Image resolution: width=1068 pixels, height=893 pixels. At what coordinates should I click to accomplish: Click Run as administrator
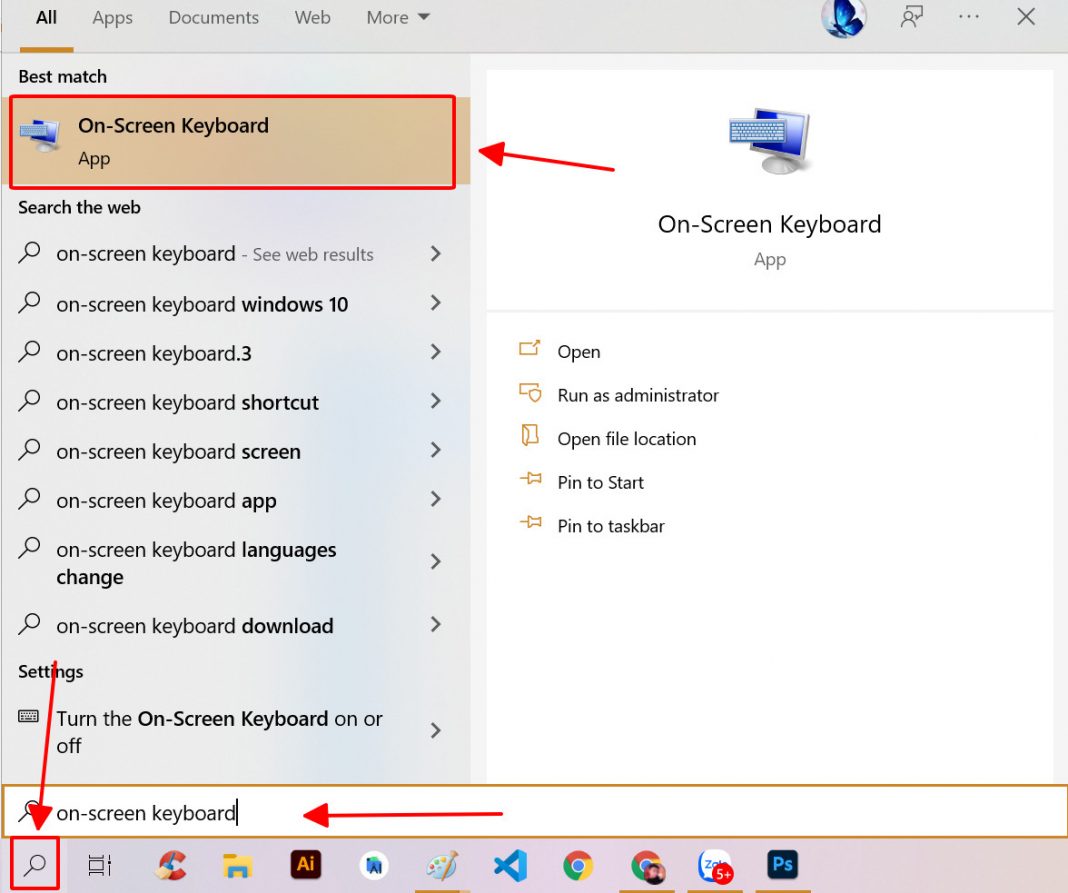[637, 395]
